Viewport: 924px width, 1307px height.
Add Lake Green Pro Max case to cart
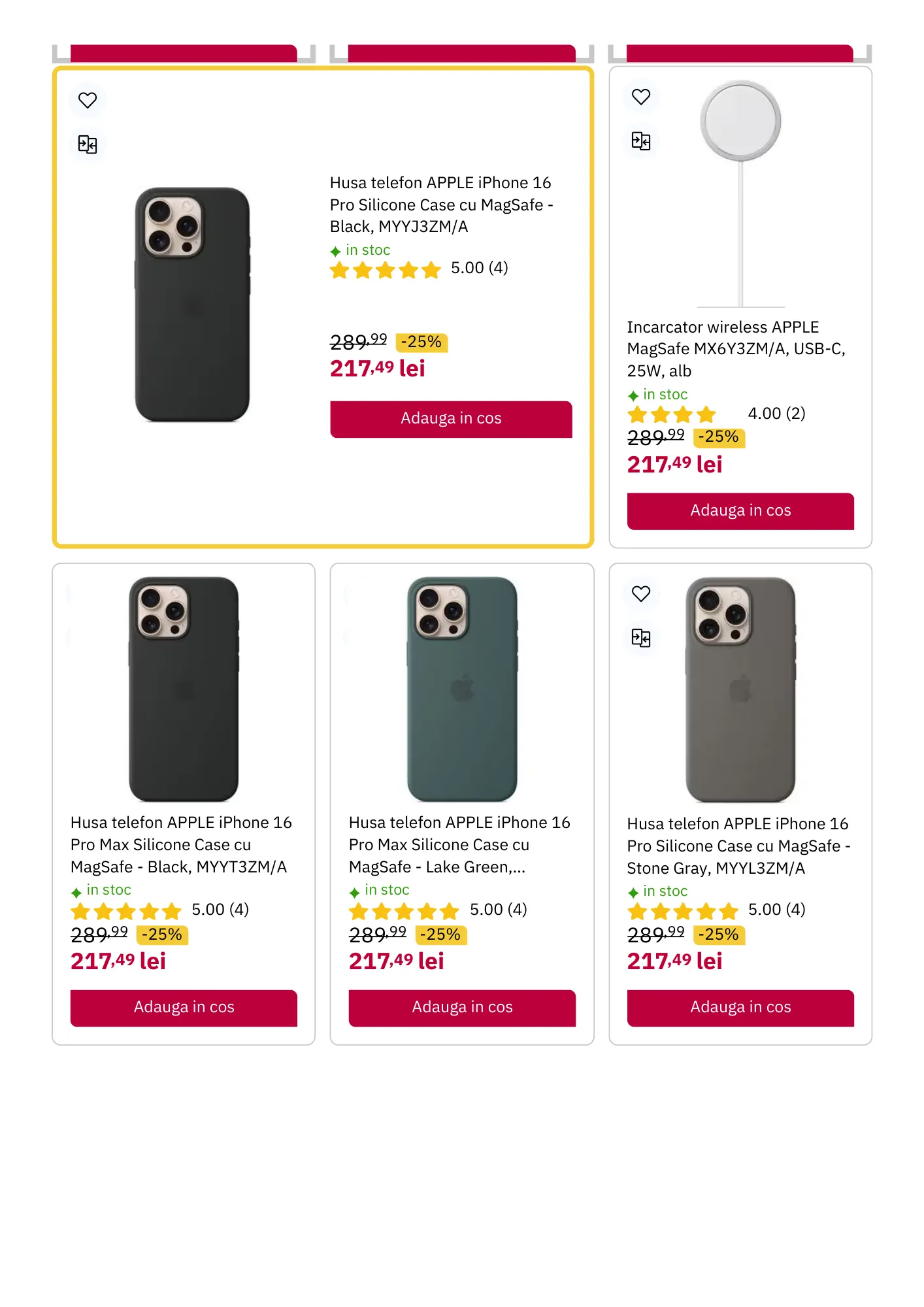(462, 1008)
